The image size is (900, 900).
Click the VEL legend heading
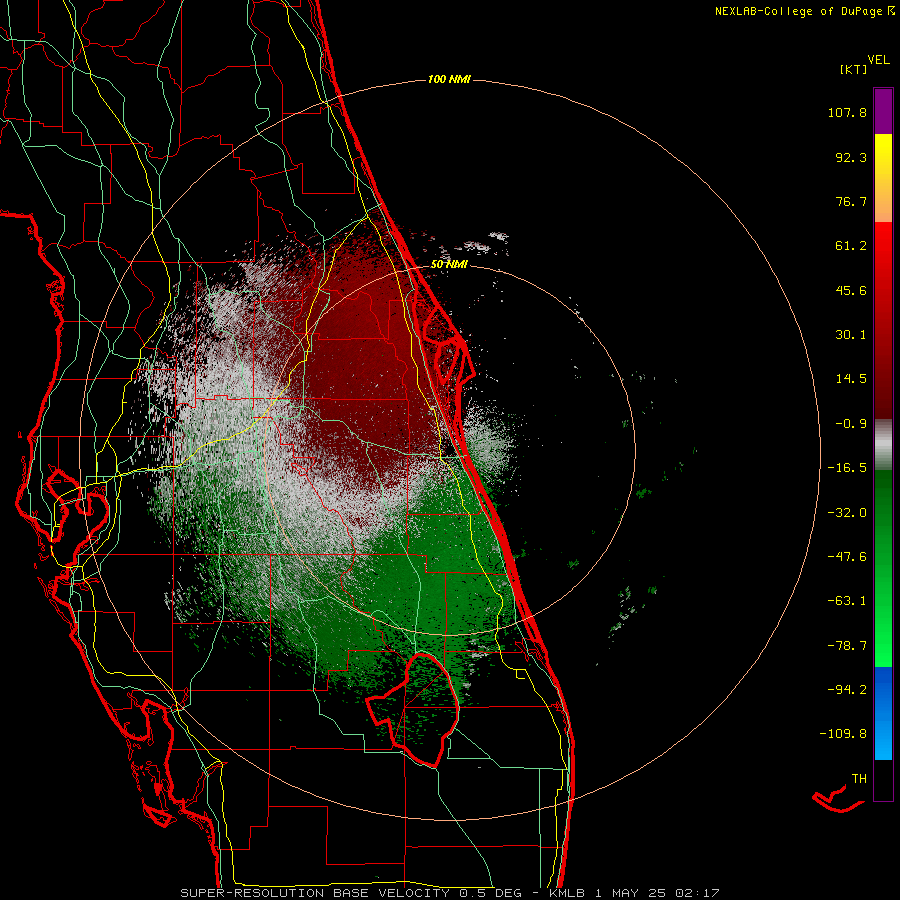pos(878,60)
